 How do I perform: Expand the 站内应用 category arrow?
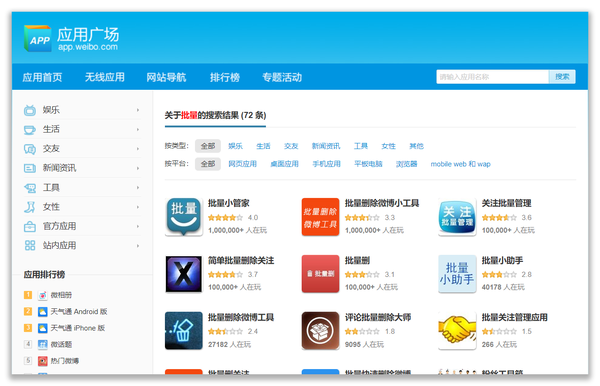[x=138, y=246]
